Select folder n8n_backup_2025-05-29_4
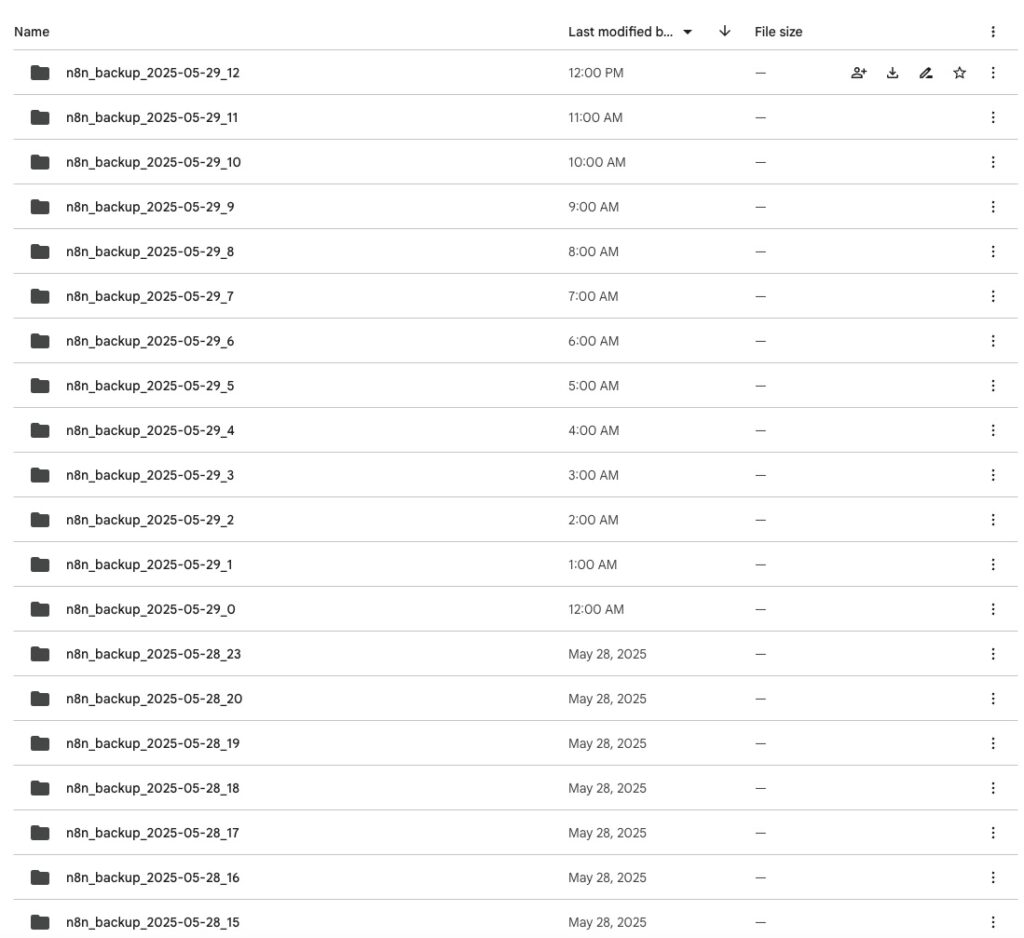The height and width of the screenshot is (938, 1024). click(515, 430)
